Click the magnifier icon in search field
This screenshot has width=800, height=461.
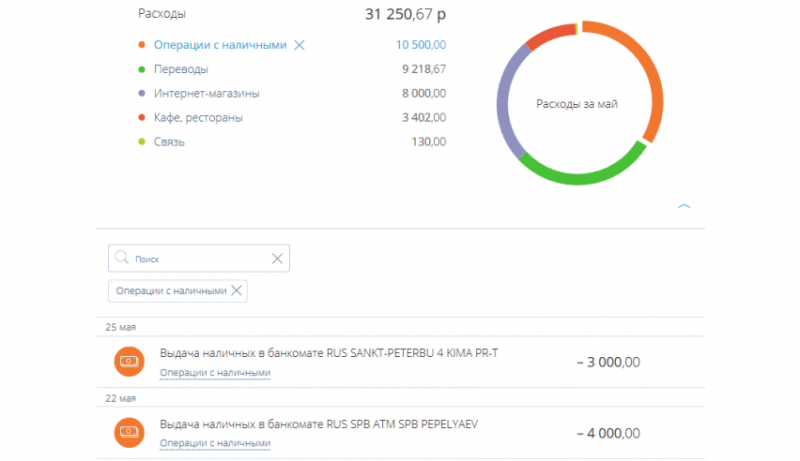[x=121, y=258]
